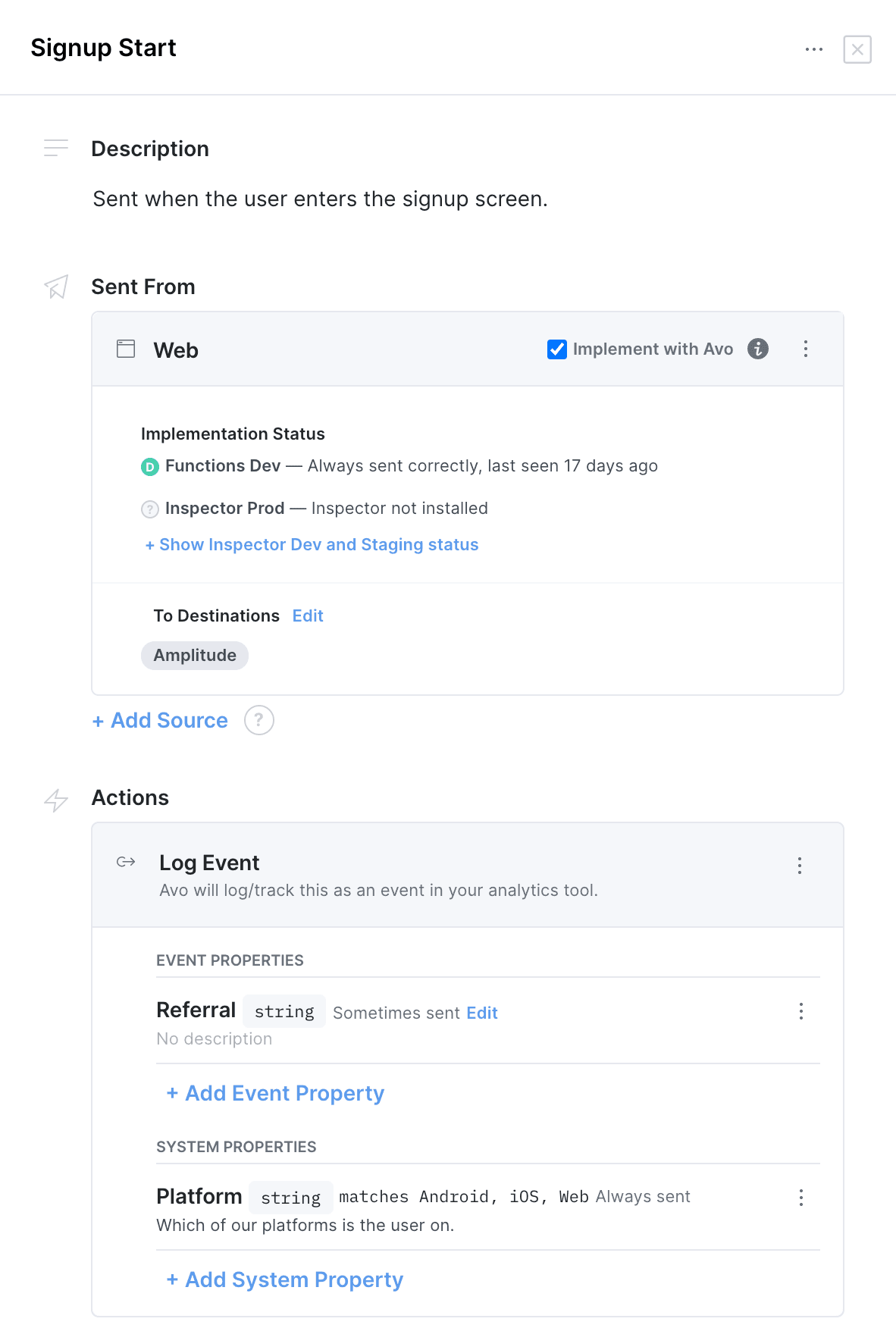
Task: Click the info icon beside Implement with Avo
Action: coord(757,349)
